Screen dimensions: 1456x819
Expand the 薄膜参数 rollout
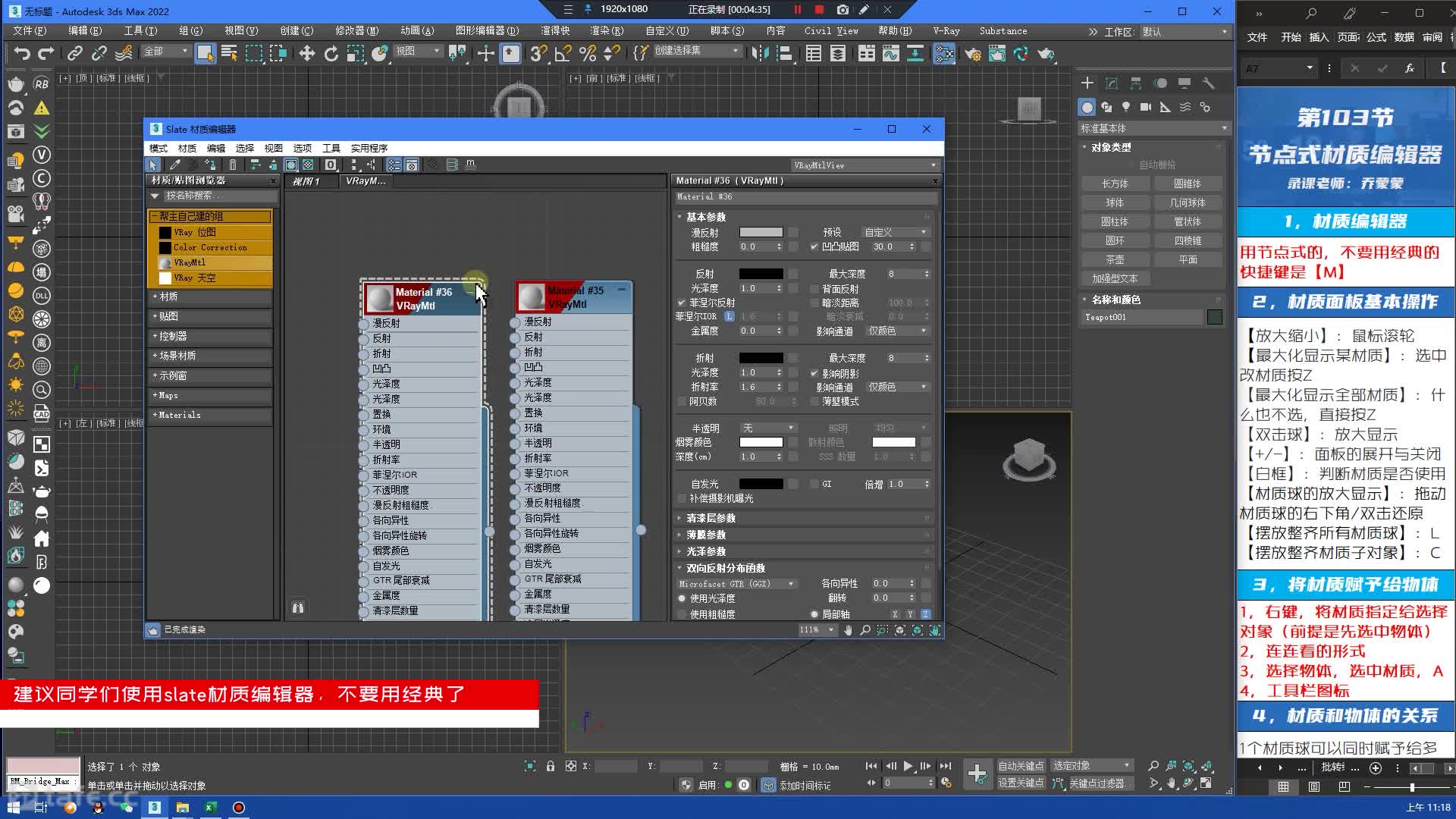coord(805,535)
